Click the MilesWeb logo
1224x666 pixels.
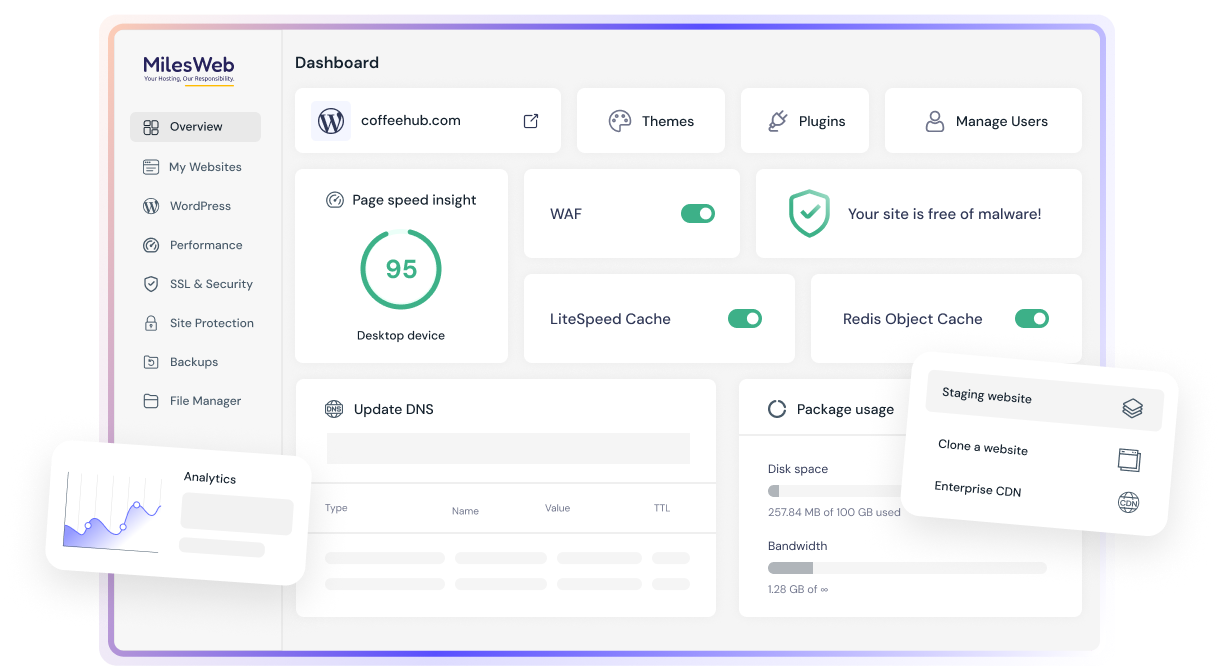tap(189, 70)
